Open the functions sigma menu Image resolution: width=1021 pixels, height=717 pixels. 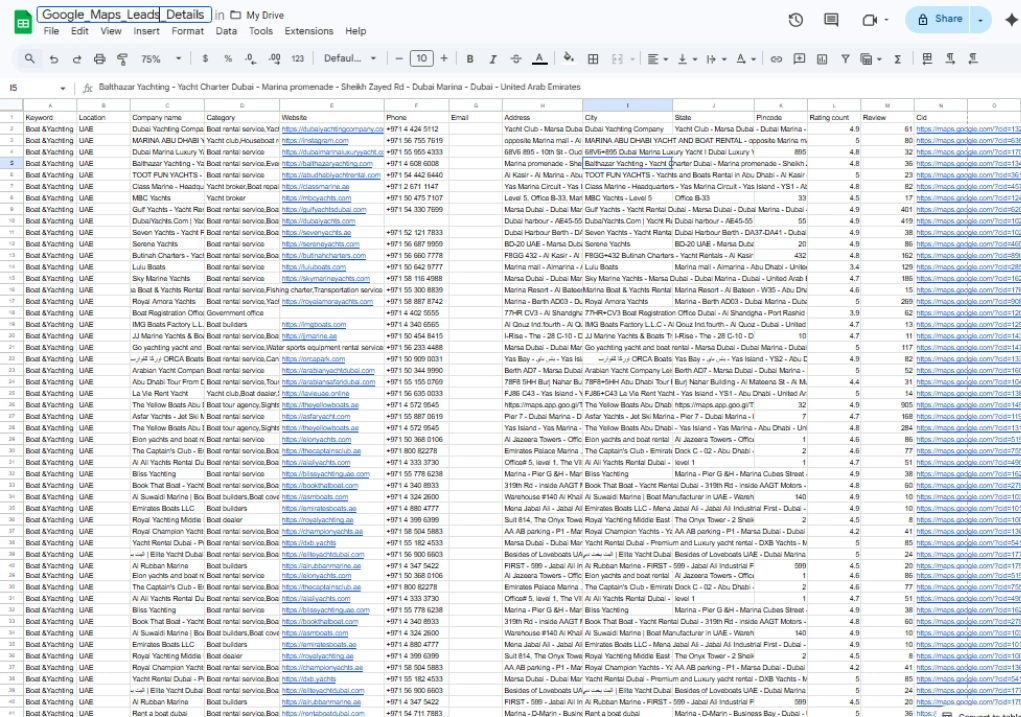pyautogui.click(x=897, y=59)
